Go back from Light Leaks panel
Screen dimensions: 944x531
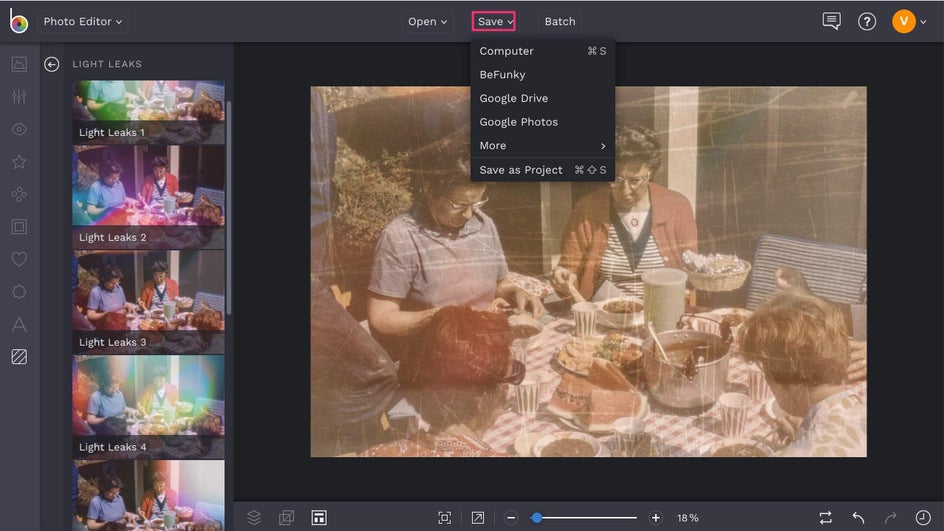pyautogui.click(x=52, y=64)
